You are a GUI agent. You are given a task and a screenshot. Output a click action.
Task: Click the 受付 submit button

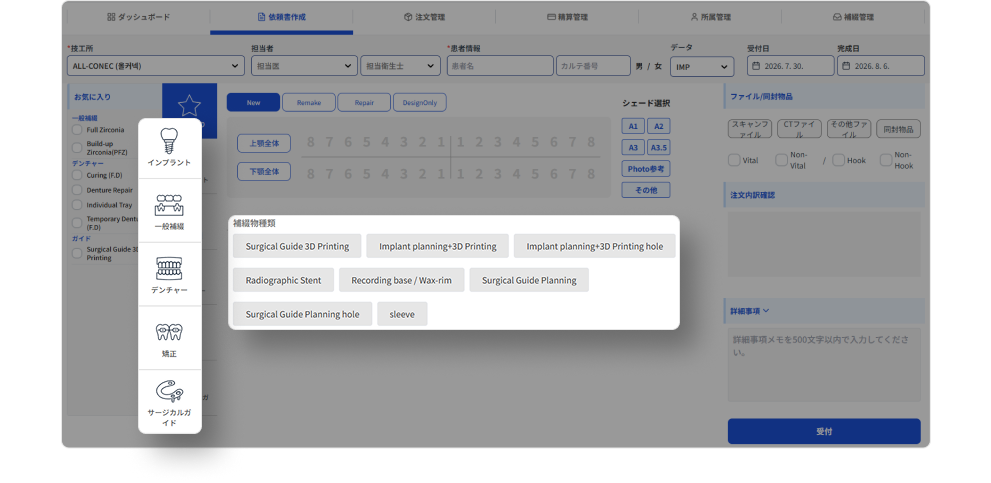(824, 431)
